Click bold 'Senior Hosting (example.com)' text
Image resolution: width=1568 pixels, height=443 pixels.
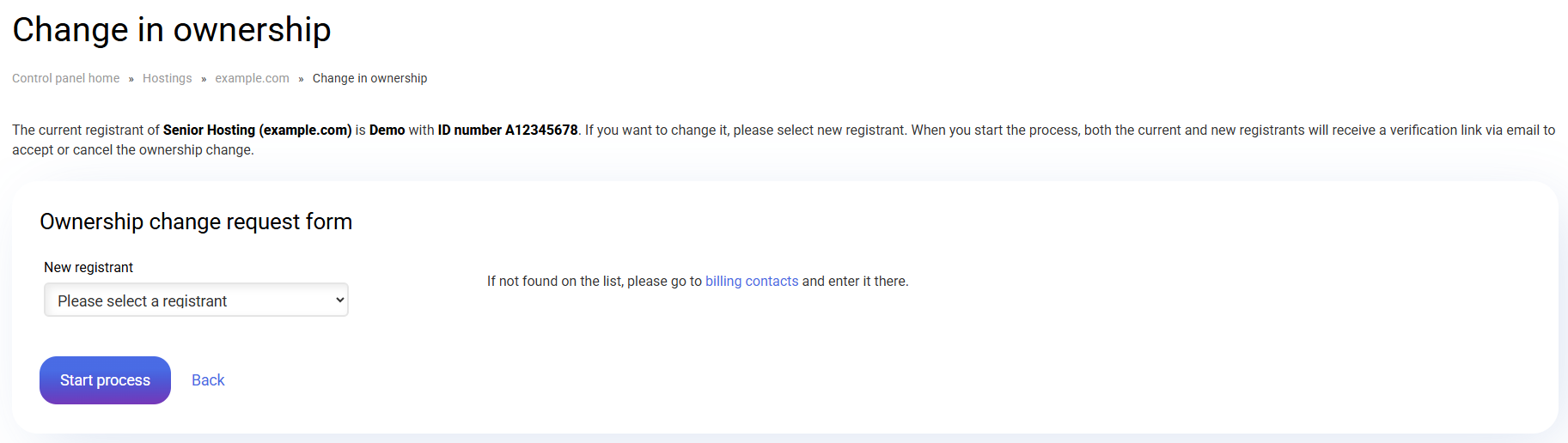tap(257, 130)
